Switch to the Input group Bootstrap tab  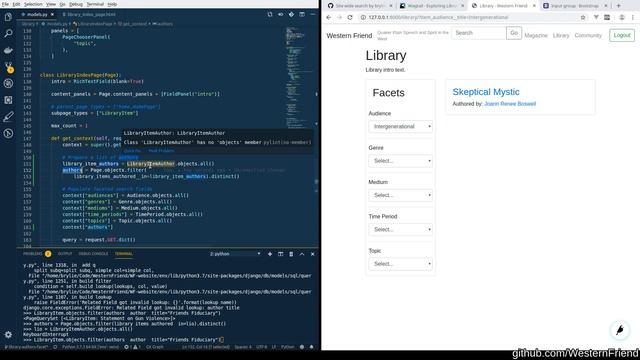coord(575,6)
